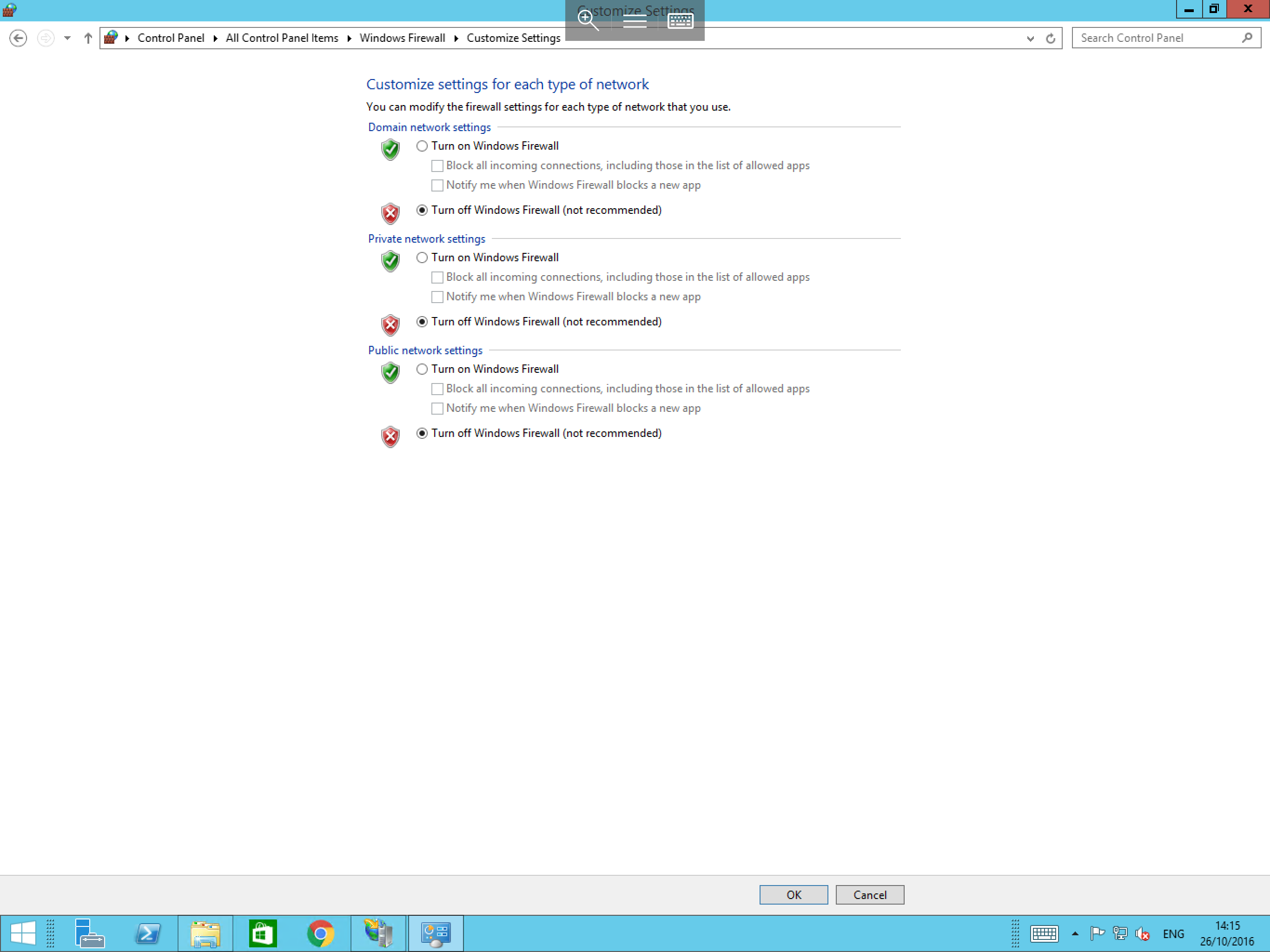Click green shield icon under Domain settings
The image size is (1270, 952).
[390, 150]
